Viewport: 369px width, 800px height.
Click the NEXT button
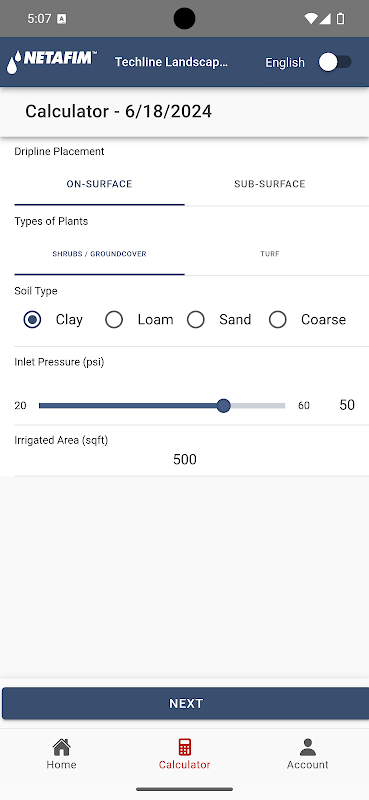coord(185,704)
